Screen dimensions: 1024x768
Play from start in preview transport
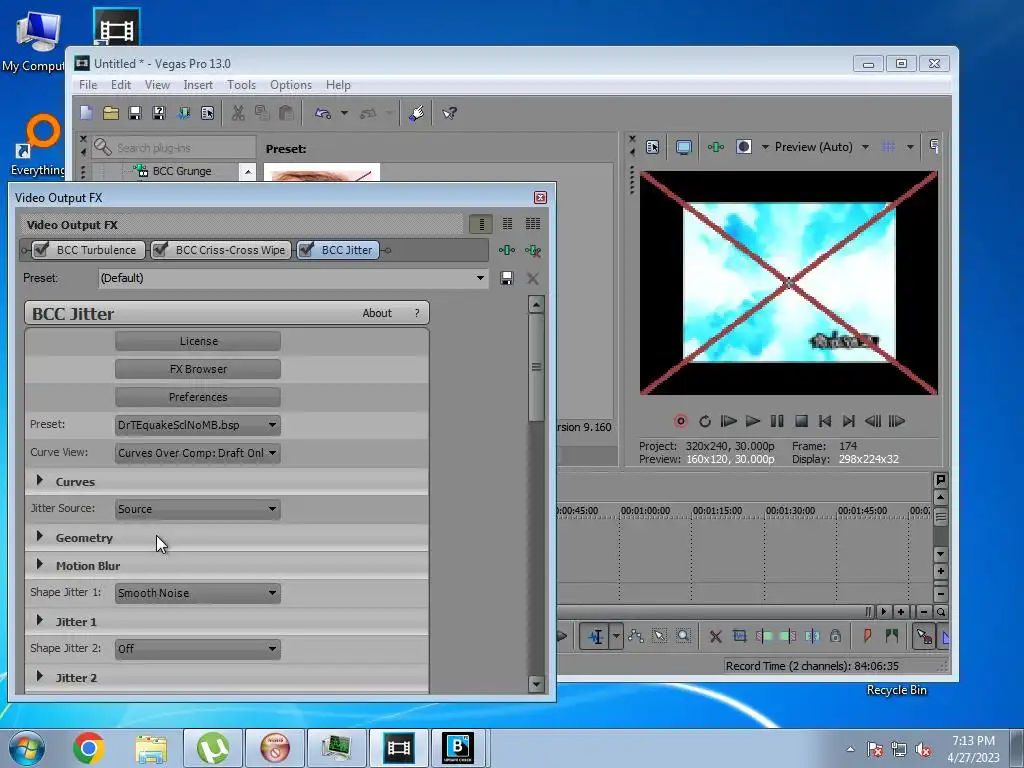pos(728,421)
